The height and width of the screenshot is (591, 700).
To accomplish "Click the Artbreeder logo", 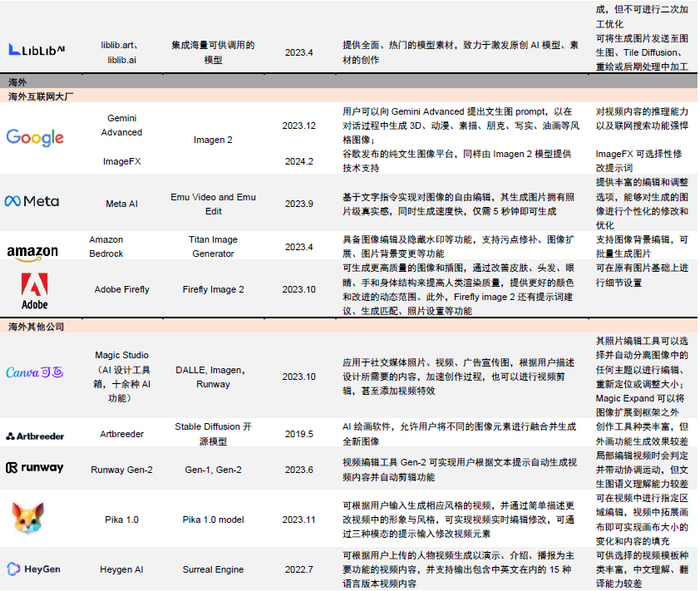I will click(x=35, y=436).
